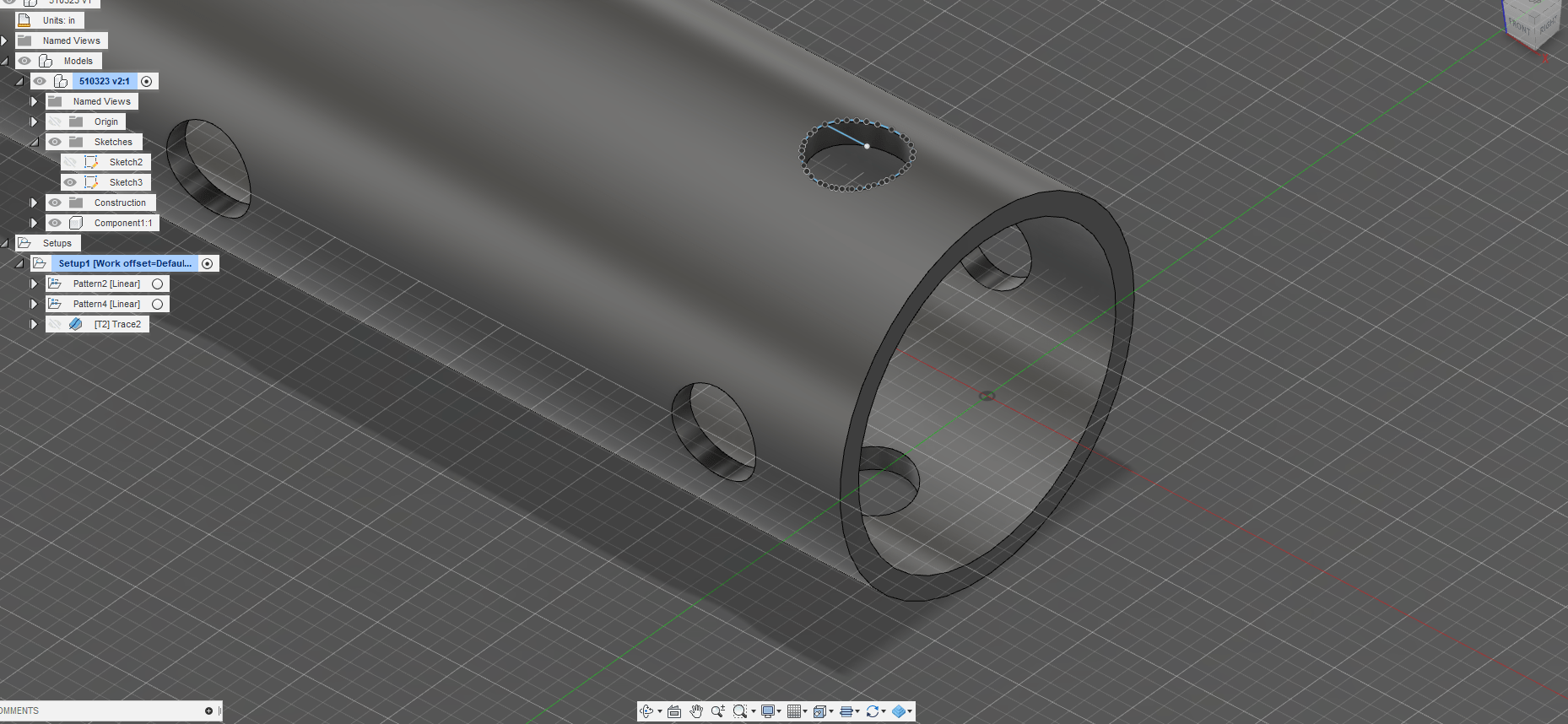Screen dimensions: 1568x724
Task: Click the Sketch2 sketch icon
Action: tap(91, 162)
